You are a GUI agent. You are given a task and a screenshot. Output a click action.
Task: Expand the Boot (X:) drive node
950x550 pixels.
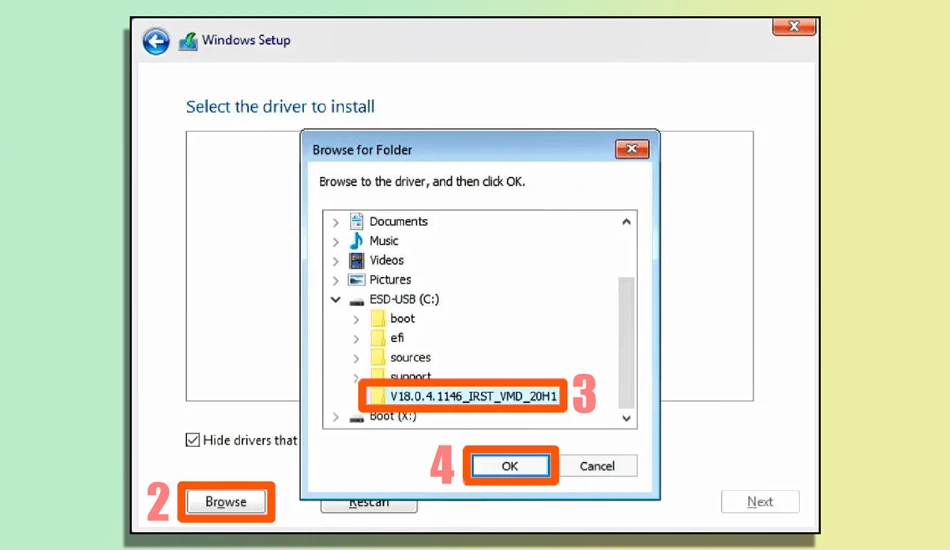pos(336,417)
